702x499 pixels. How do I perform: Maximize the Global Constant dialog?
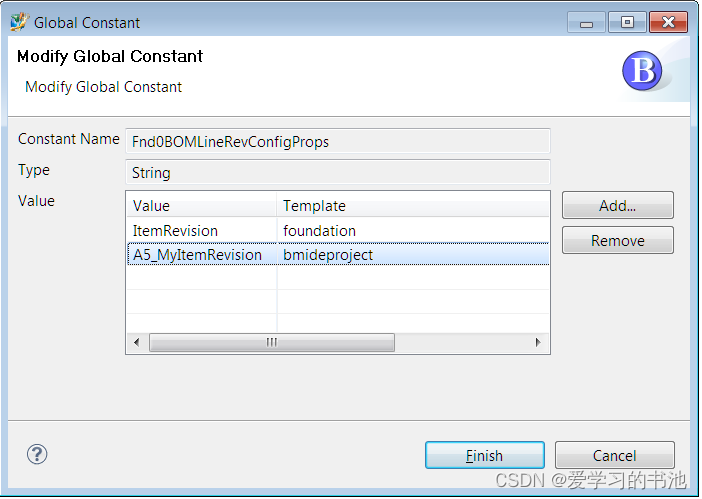click(x=626, y=22)
